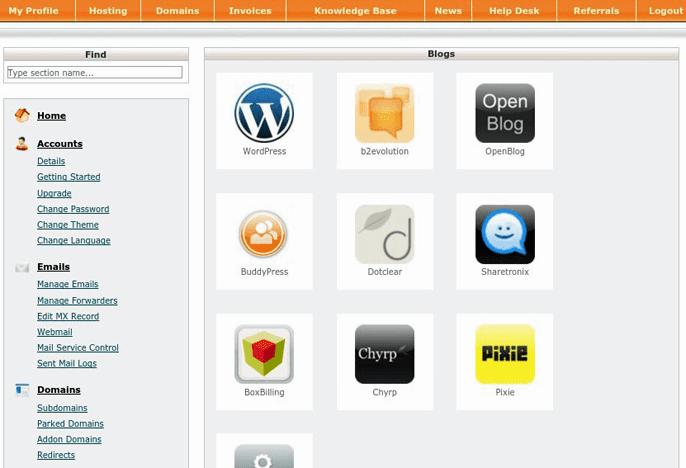
Task: Open the Parked Domains link
Action: (x=70, y=423)
